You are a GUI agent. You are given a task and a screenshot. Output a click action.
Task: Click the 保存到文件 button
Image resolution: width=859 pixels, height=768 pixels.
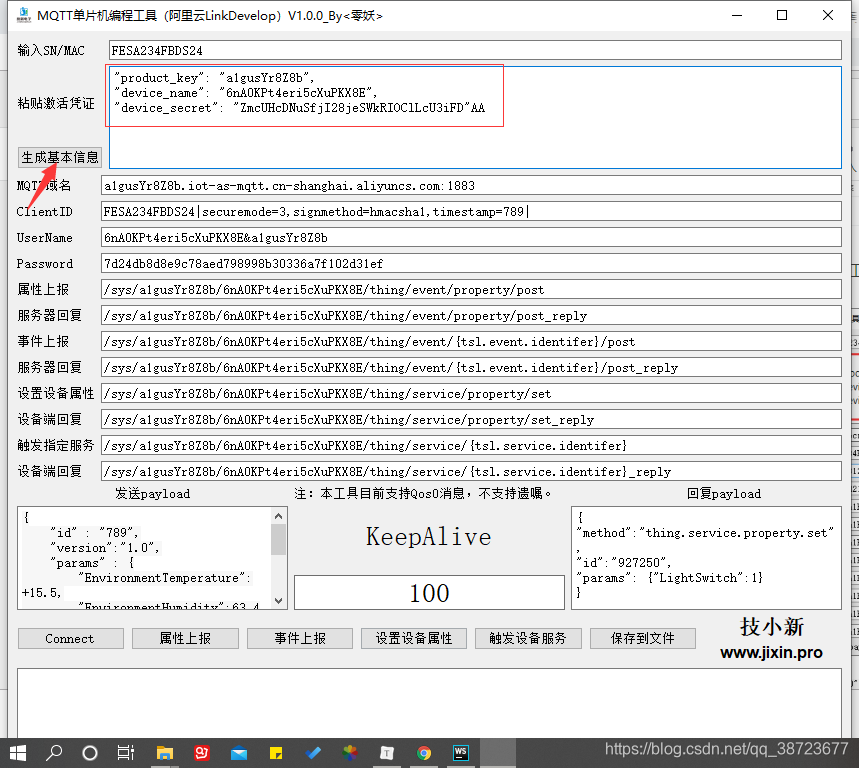pos(643,639)
